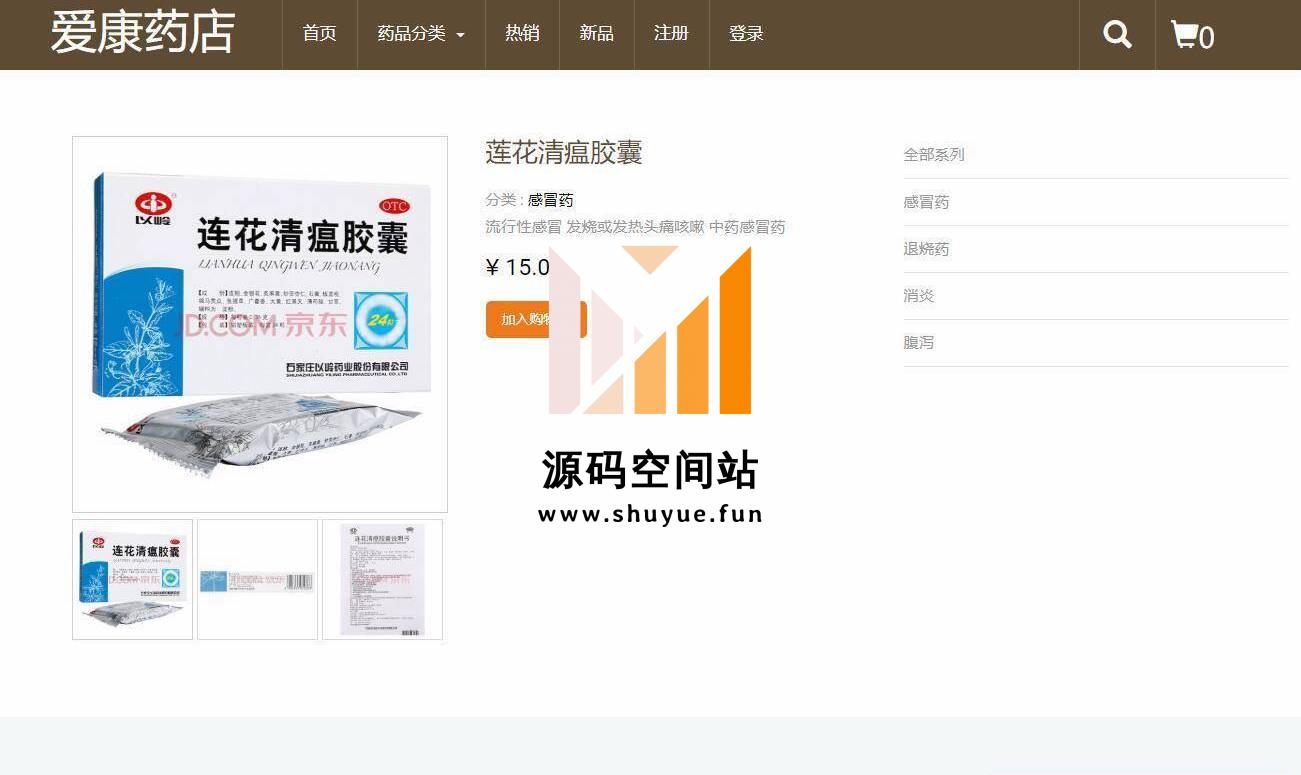The image size is (1301, 775).
Task: Click the 加入购物车 orange button
Action: click(x=536, y=320)
